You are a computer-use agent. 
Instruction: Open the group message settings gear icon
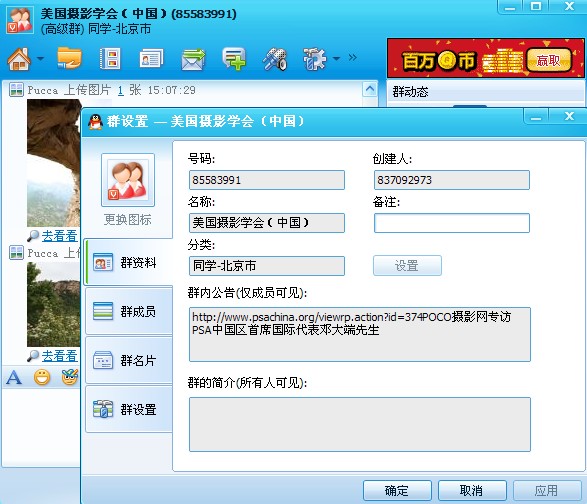[314, 59]
